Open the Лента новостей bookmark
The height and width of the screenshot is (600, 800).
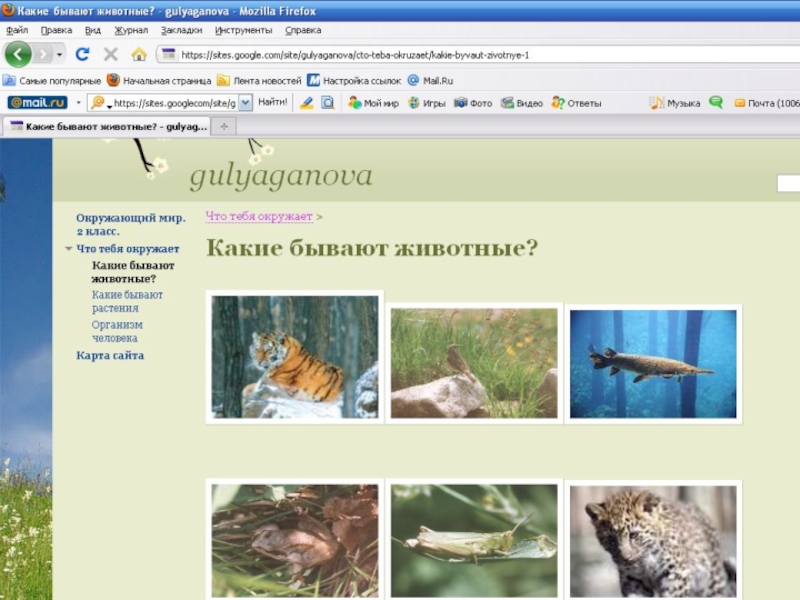[259, 81]
